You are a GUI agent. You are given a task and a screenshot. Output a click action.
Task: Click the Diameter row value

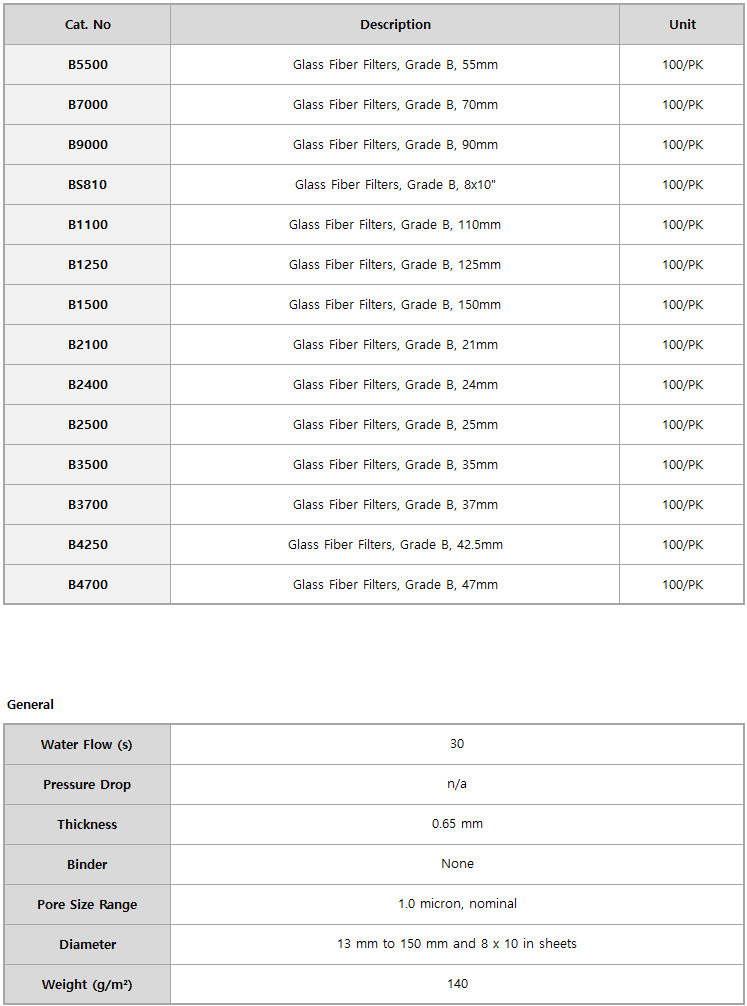(457, 944)
